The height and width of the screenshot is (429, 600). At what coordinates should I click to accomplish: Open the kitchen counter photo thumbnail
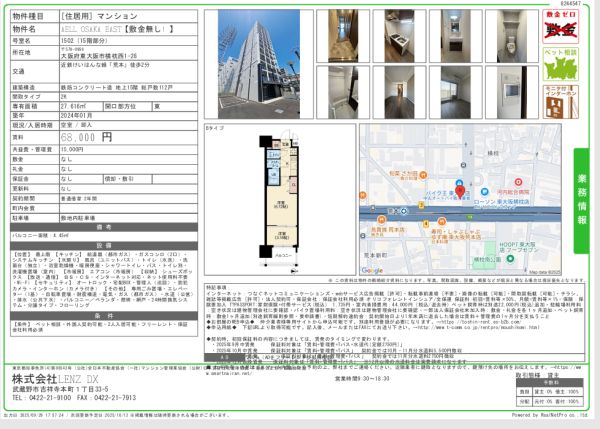(x=399, y=36)
